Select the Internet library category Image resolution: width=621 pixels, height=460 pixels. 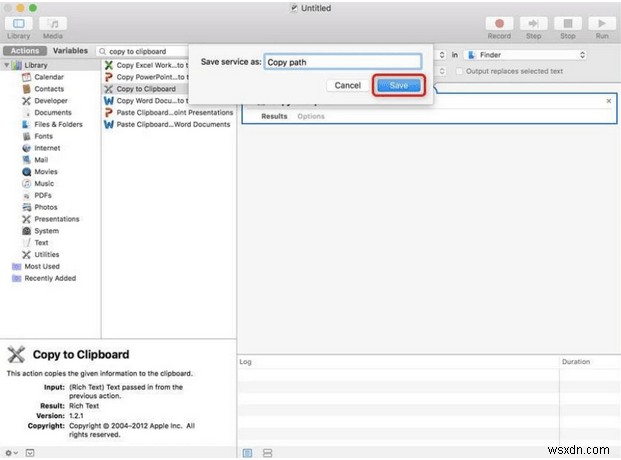(x=47, y=148)
